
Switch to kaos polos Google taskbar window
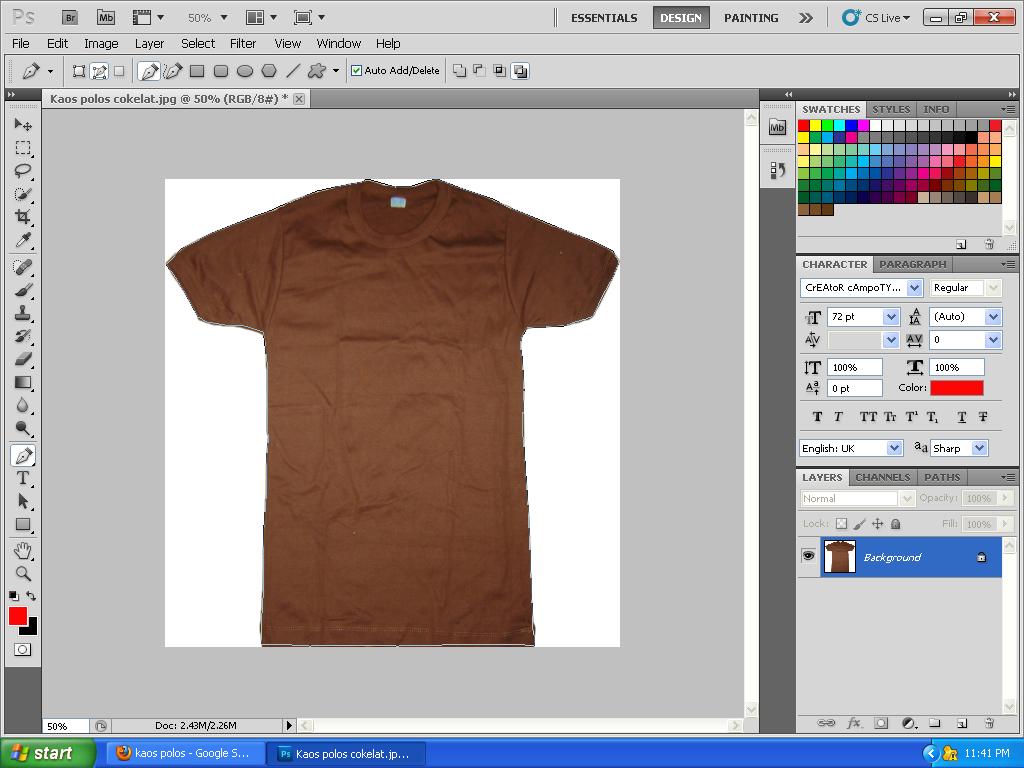[x=185, y=753]
